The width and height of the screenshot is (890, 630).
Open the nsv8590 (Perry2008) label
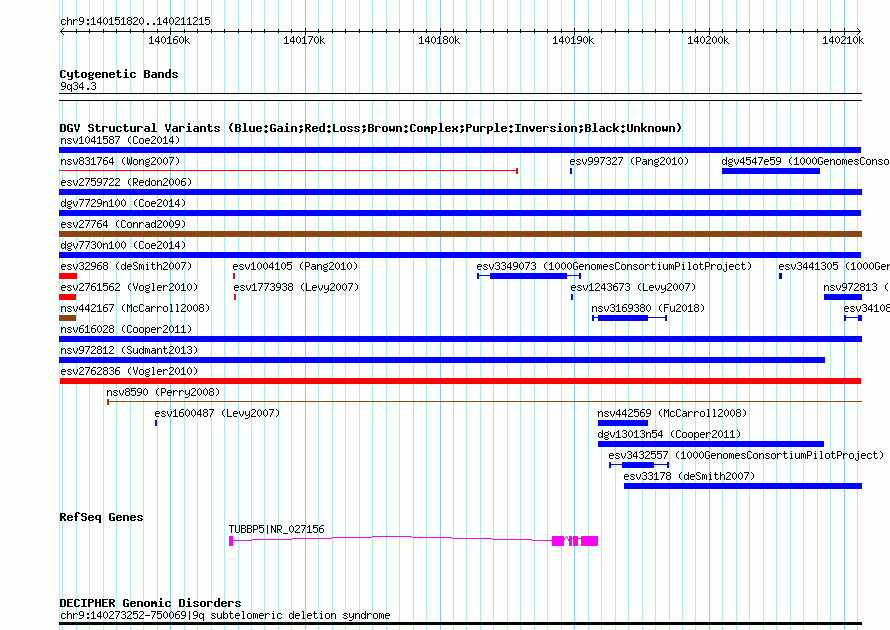tap(163, 392)
